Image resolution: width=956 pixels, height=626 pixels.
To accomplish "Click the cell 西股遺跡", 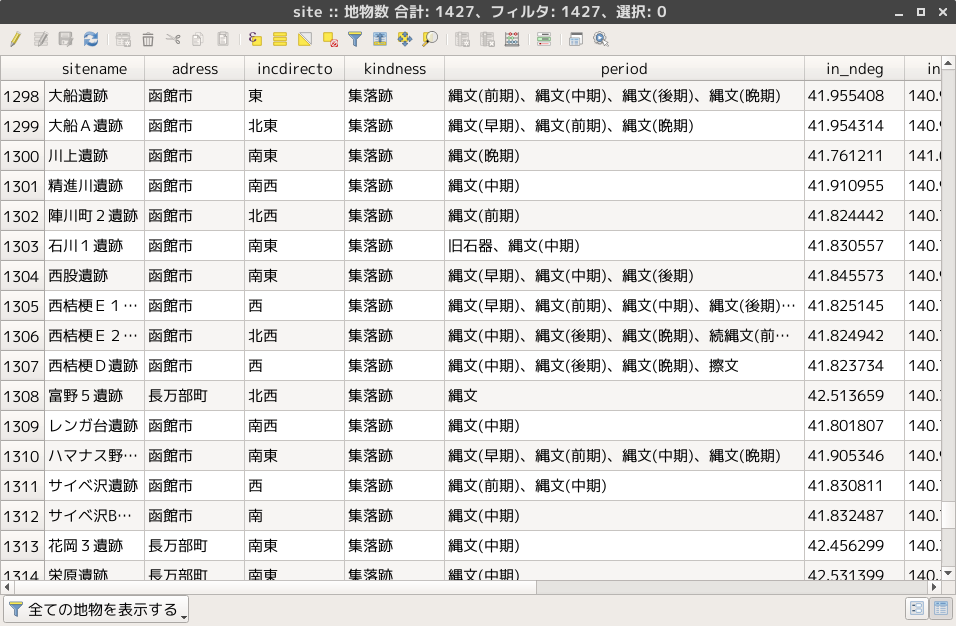I will [x=95, y=276].
